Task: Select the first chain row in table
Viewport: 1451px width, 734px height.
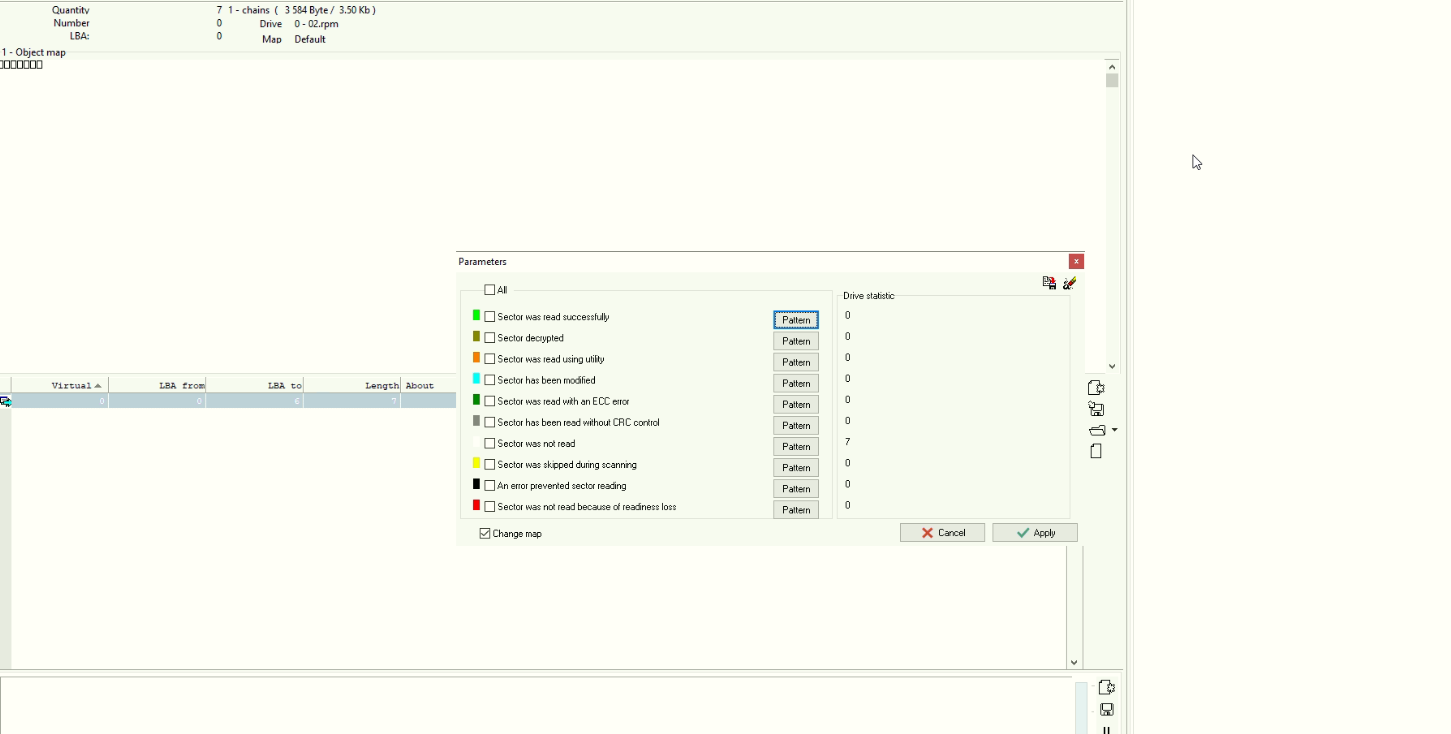Action: pyautogui.click(x=228, y=401)
